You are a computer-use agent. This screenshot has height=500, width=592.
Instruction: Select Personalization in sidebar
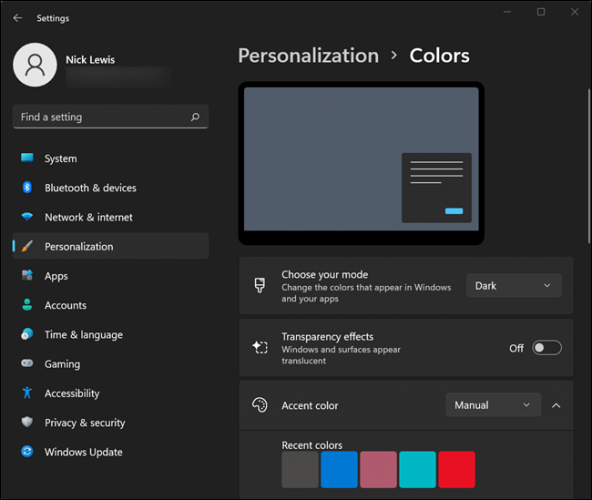pyautogui.click(x=111, y=246)
